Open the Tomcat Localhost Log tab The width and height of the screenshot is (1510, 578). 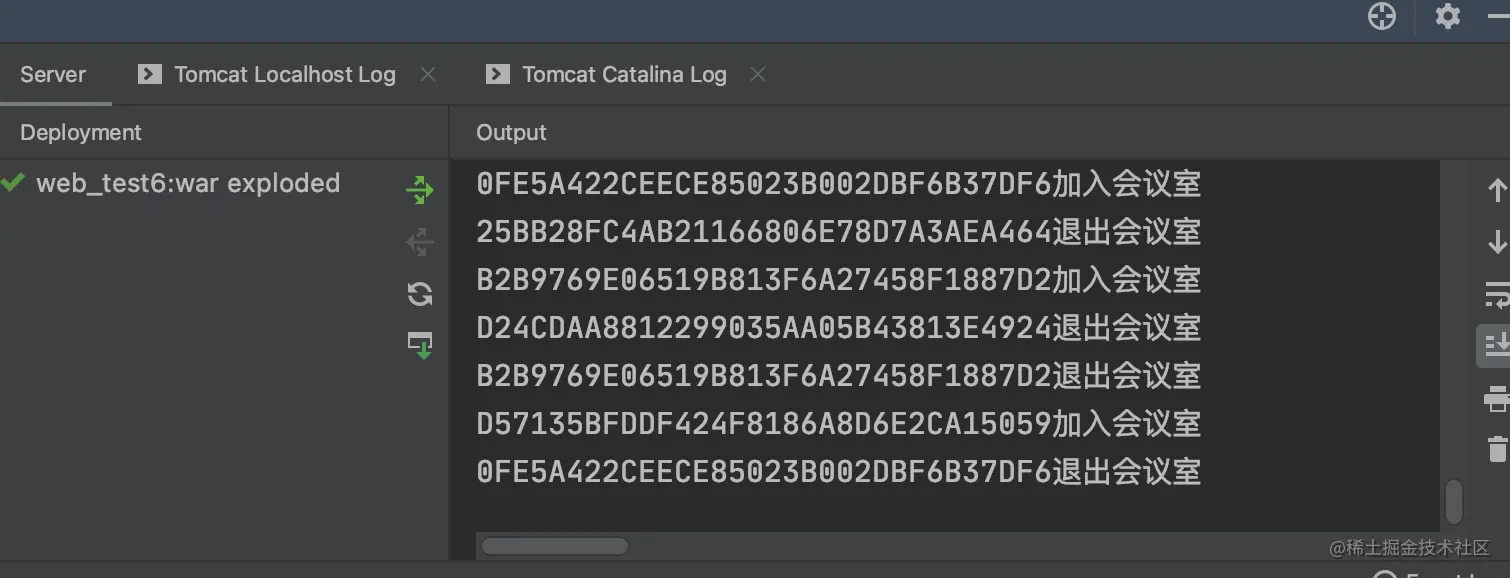click(285, 74)
